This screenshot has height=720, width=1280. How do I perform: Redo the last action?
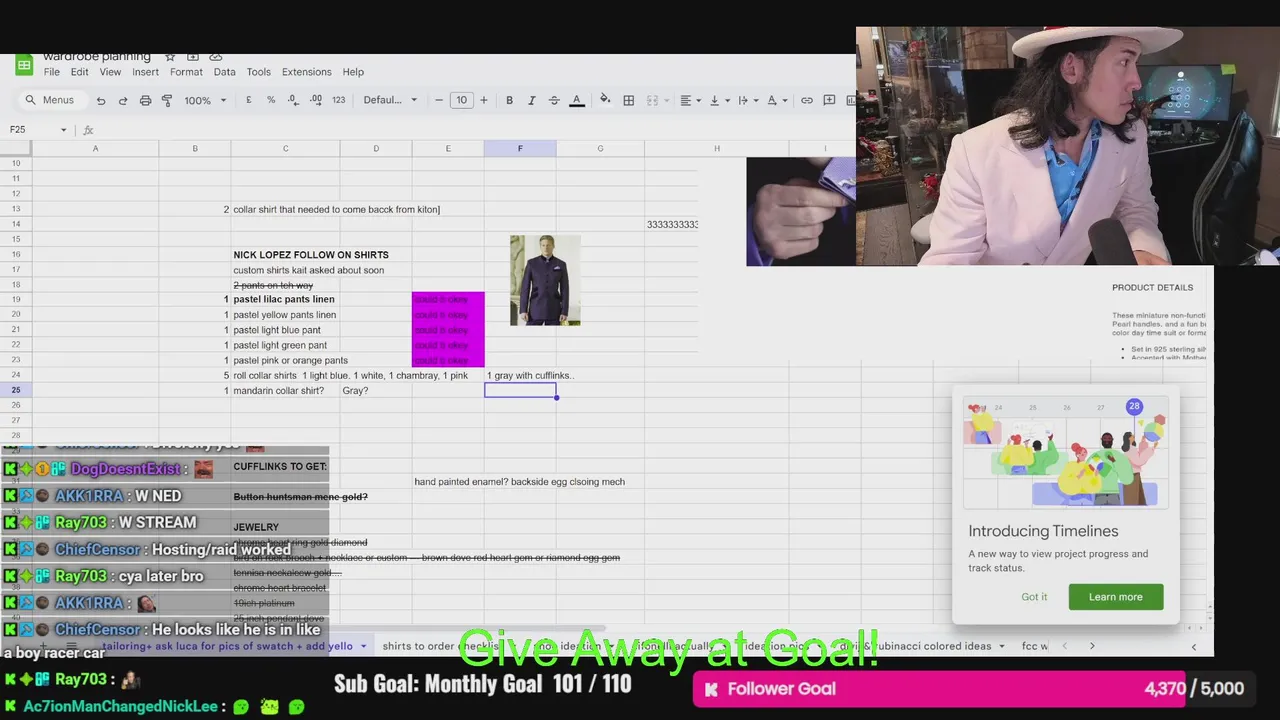coord(123,100)
